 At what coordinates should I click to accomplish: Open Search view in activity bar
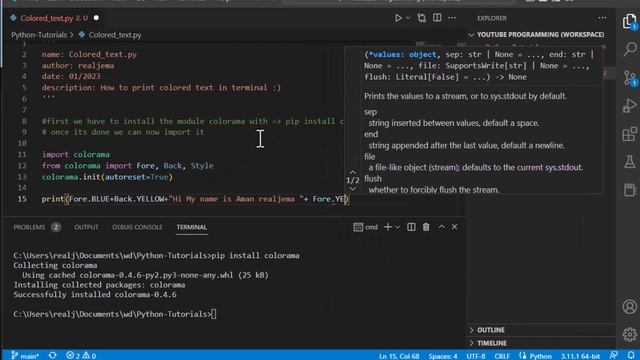click(x=630, y=49)
